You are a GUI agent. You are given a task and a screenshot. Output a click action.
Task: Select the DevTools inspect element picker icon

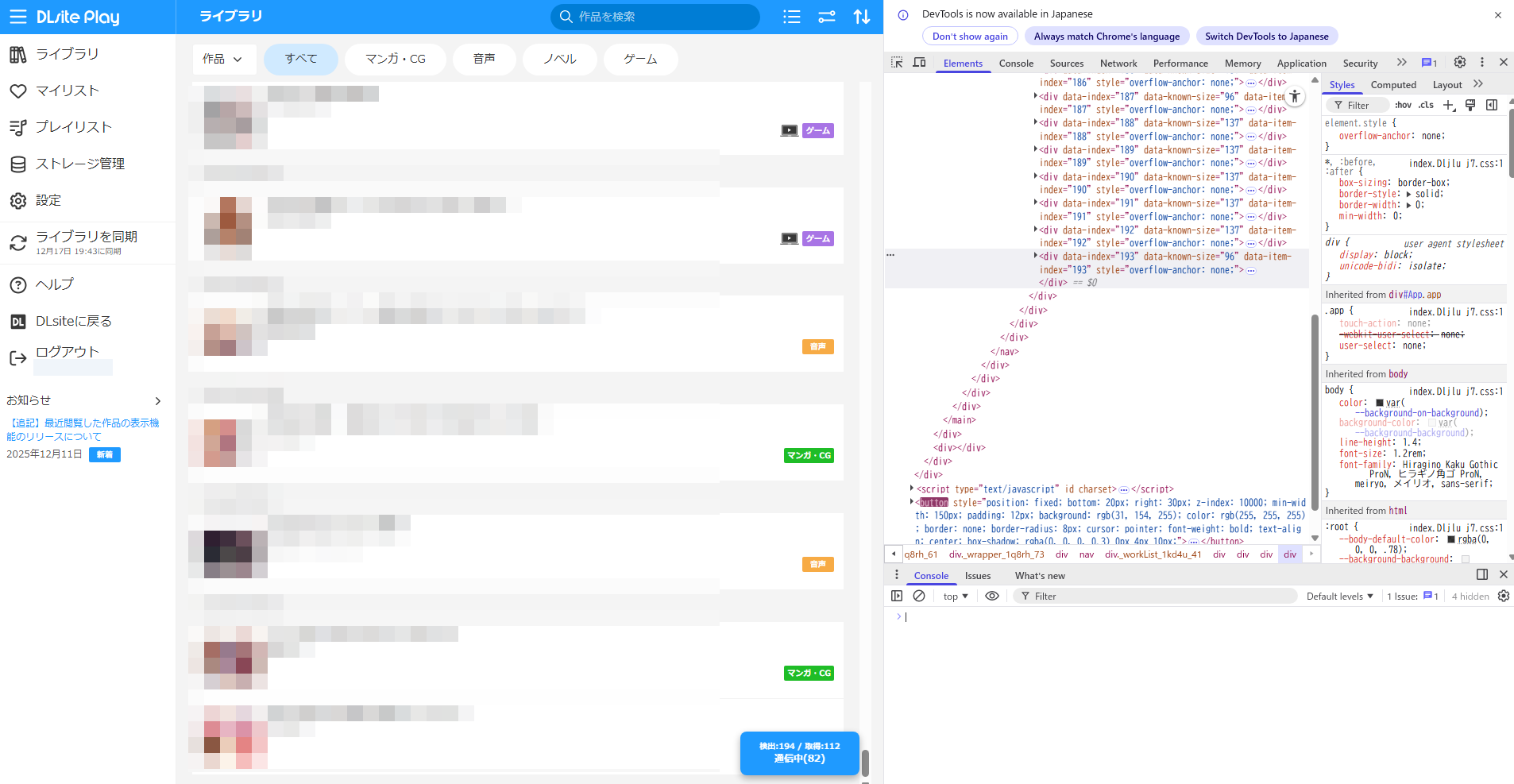click(897, 63)
